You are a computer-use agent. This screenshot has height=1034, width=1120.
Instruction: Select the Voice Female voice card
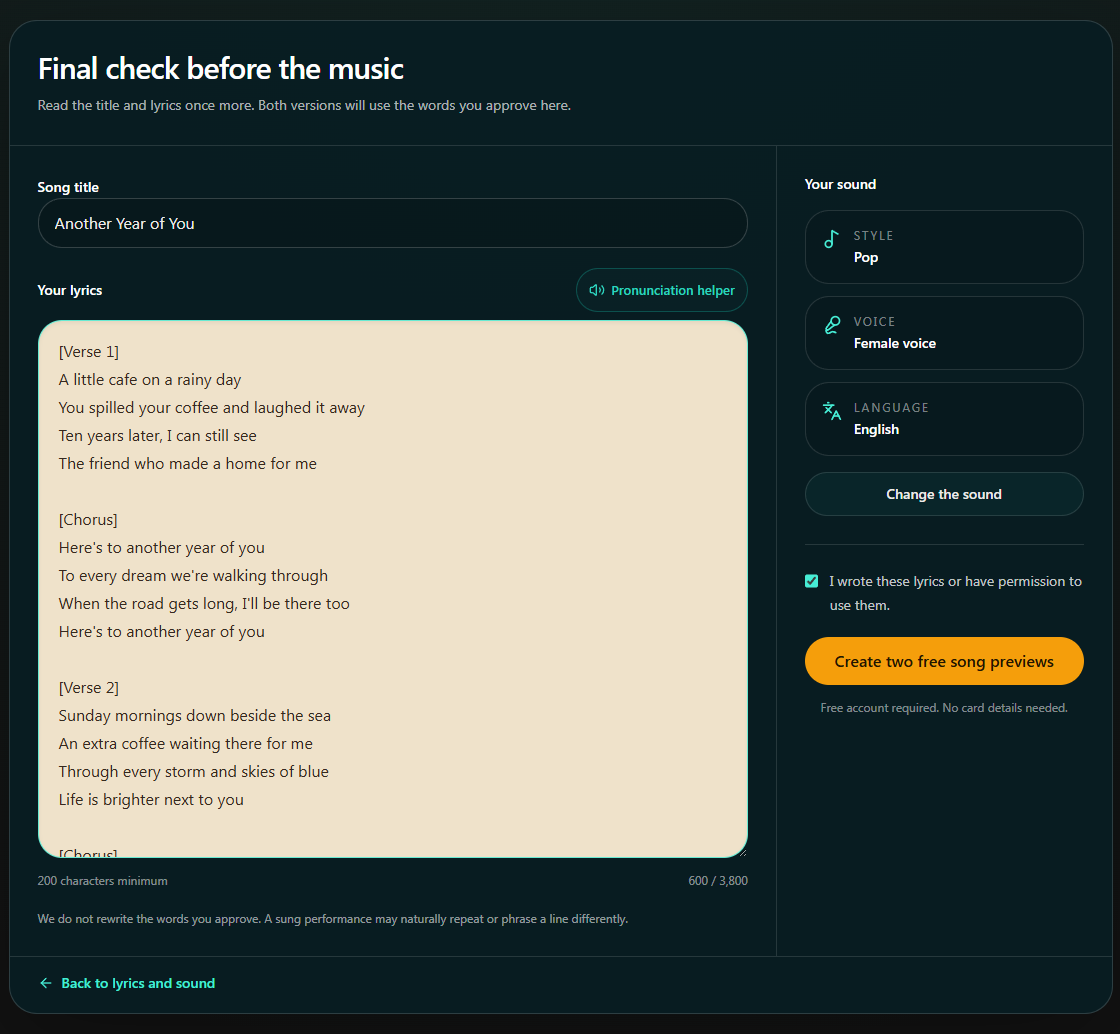pyautogui.click(x=944, y=333)
